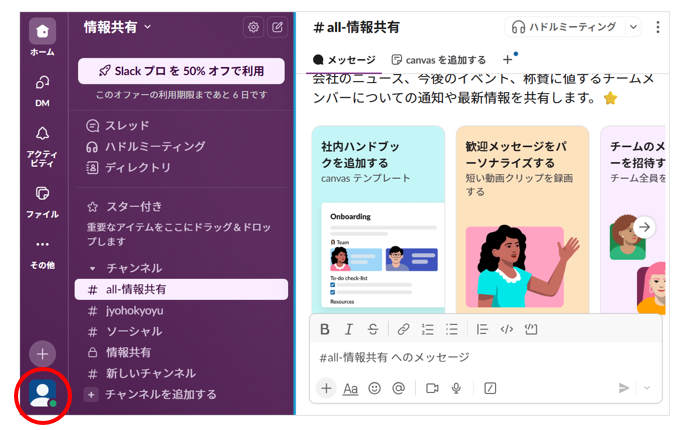Select the # all-情報共有 channel

(x=181, y=290)
